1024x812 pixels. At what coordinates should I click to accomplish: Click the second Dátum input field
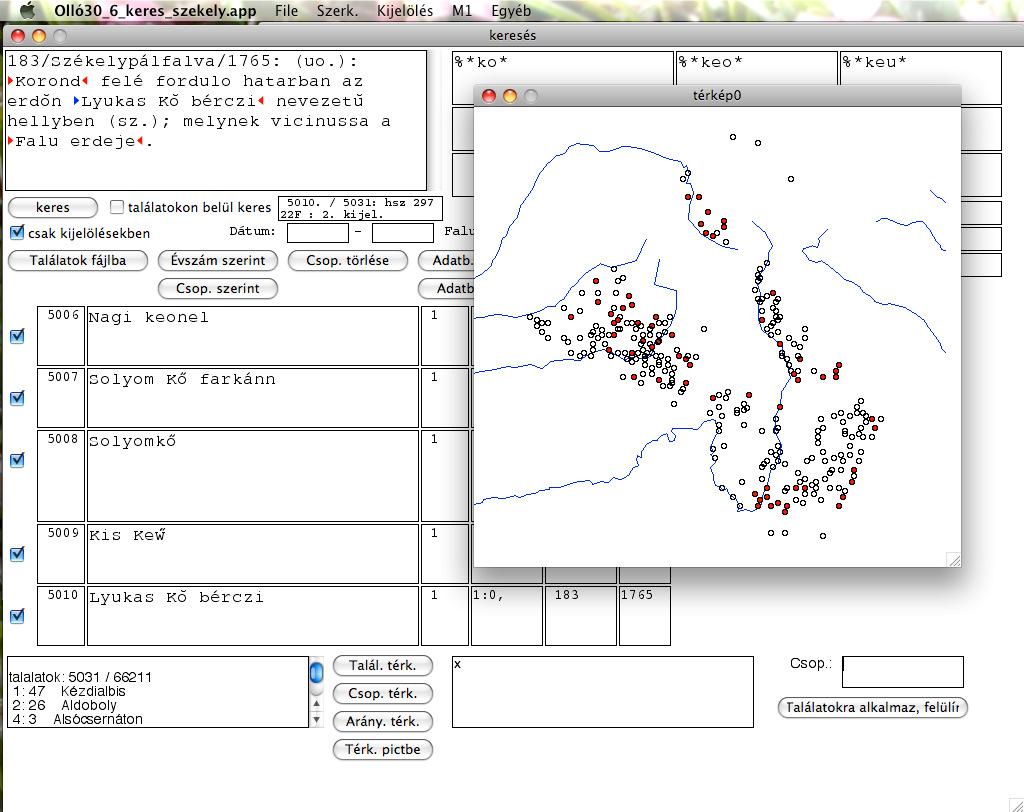coord(402,232)
